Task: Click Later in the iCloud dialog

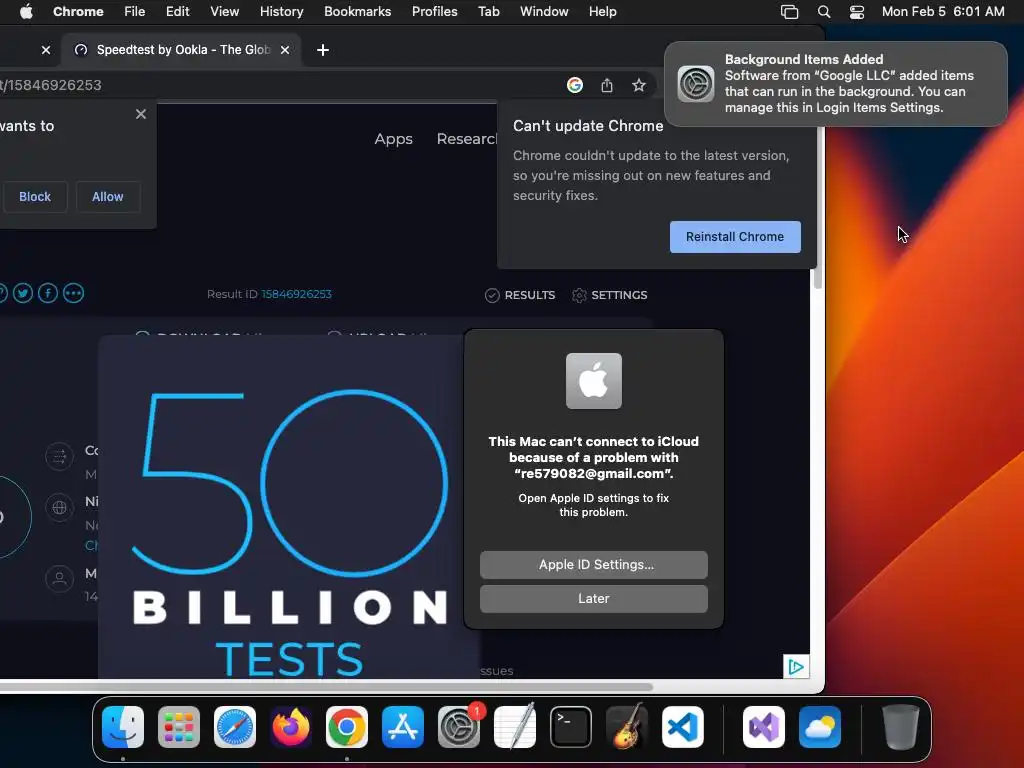Action: [x=594, y=599]
